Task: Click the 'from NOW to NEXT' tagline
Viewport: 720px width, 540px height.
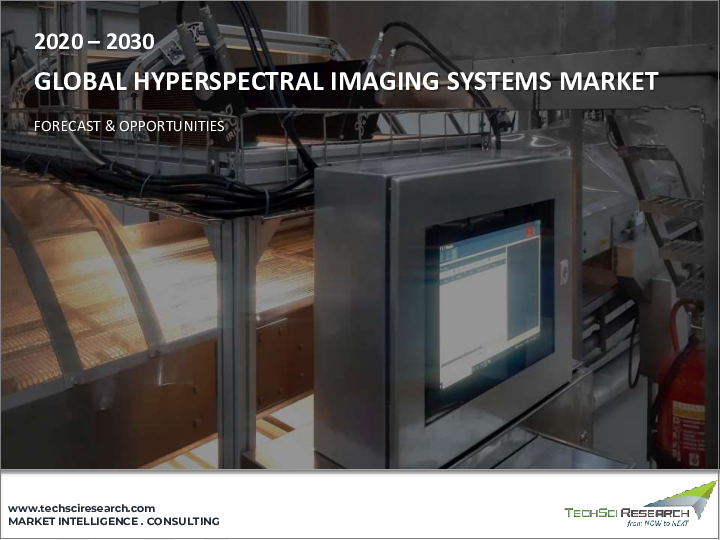Action: [x=658, y=523]
